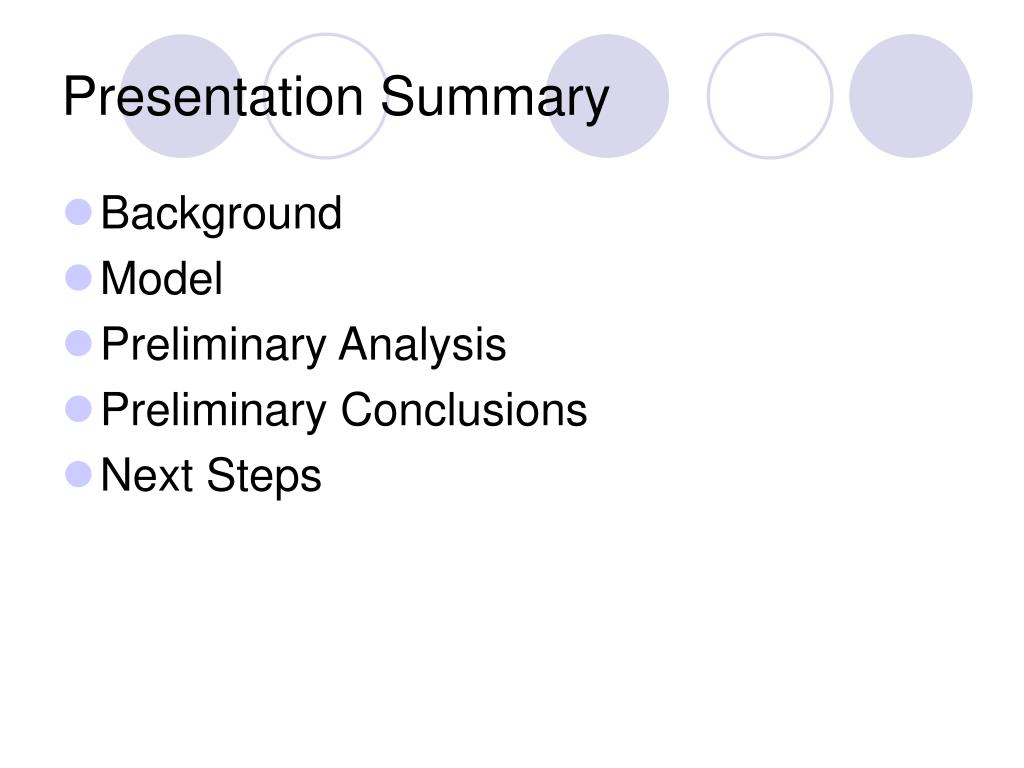Click the word Analysis in third bullet

tap(423, 345)
